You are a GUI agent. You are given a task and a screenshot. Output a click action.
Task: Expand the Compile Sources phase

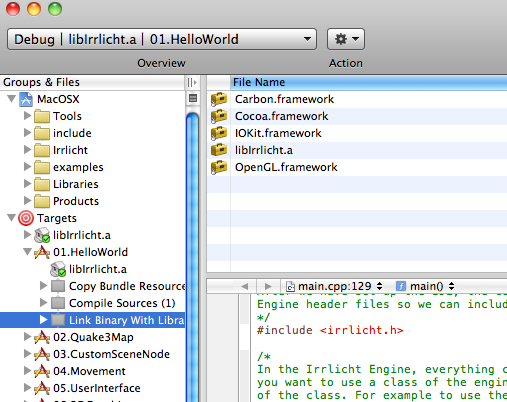(43, 303)
